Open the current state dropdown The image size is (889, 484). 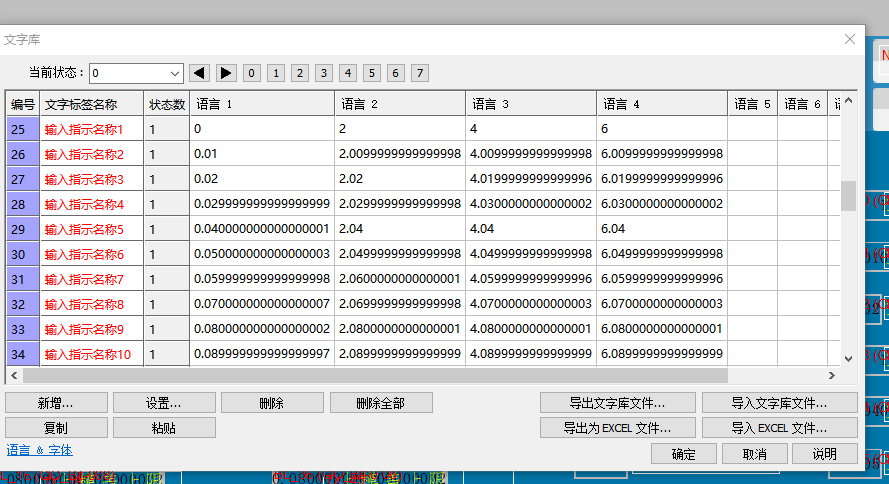point(175,73)
